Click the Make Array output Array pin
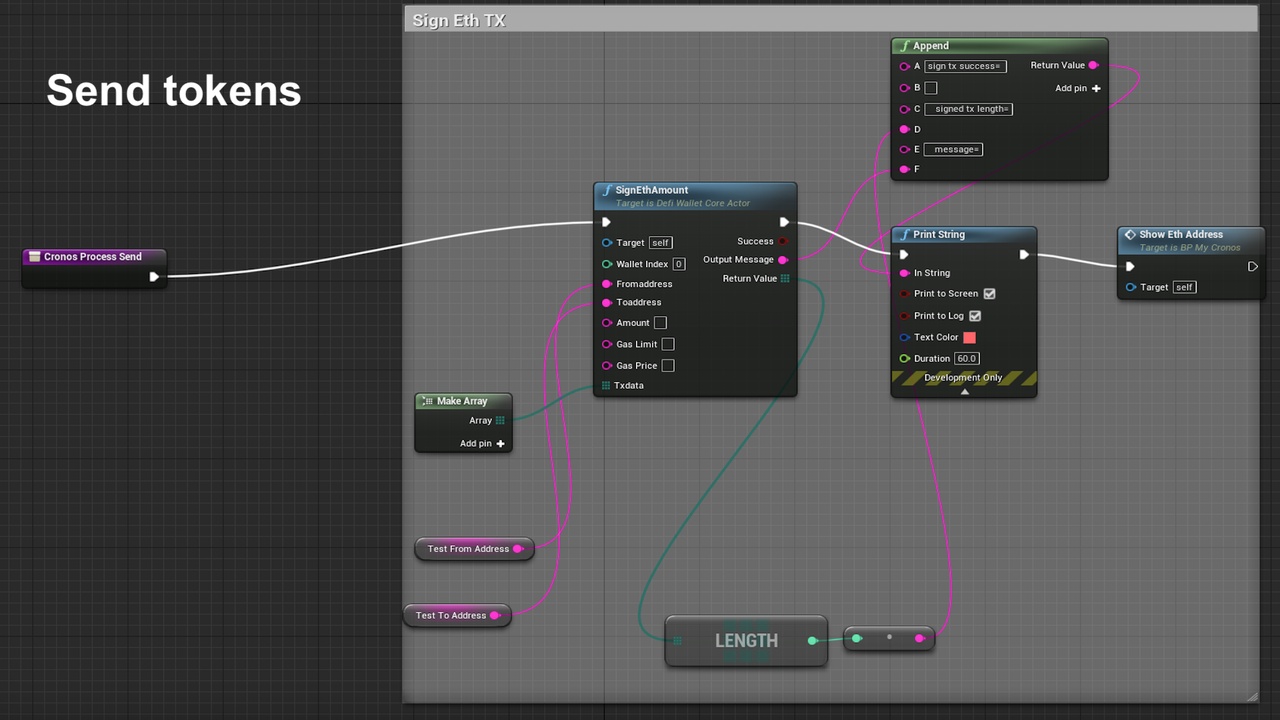Screen dimensions: 1280x720 coord(500,421)
